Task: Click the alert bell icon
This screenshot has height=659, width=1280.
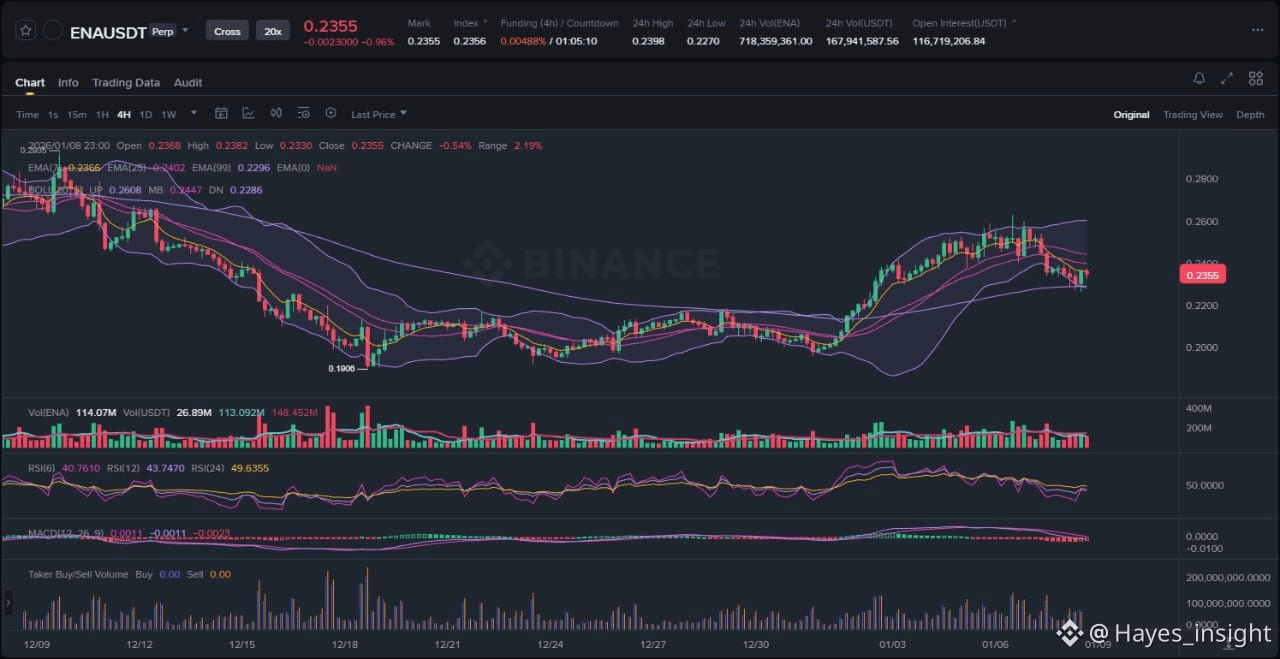Action: click(1199, 79)
